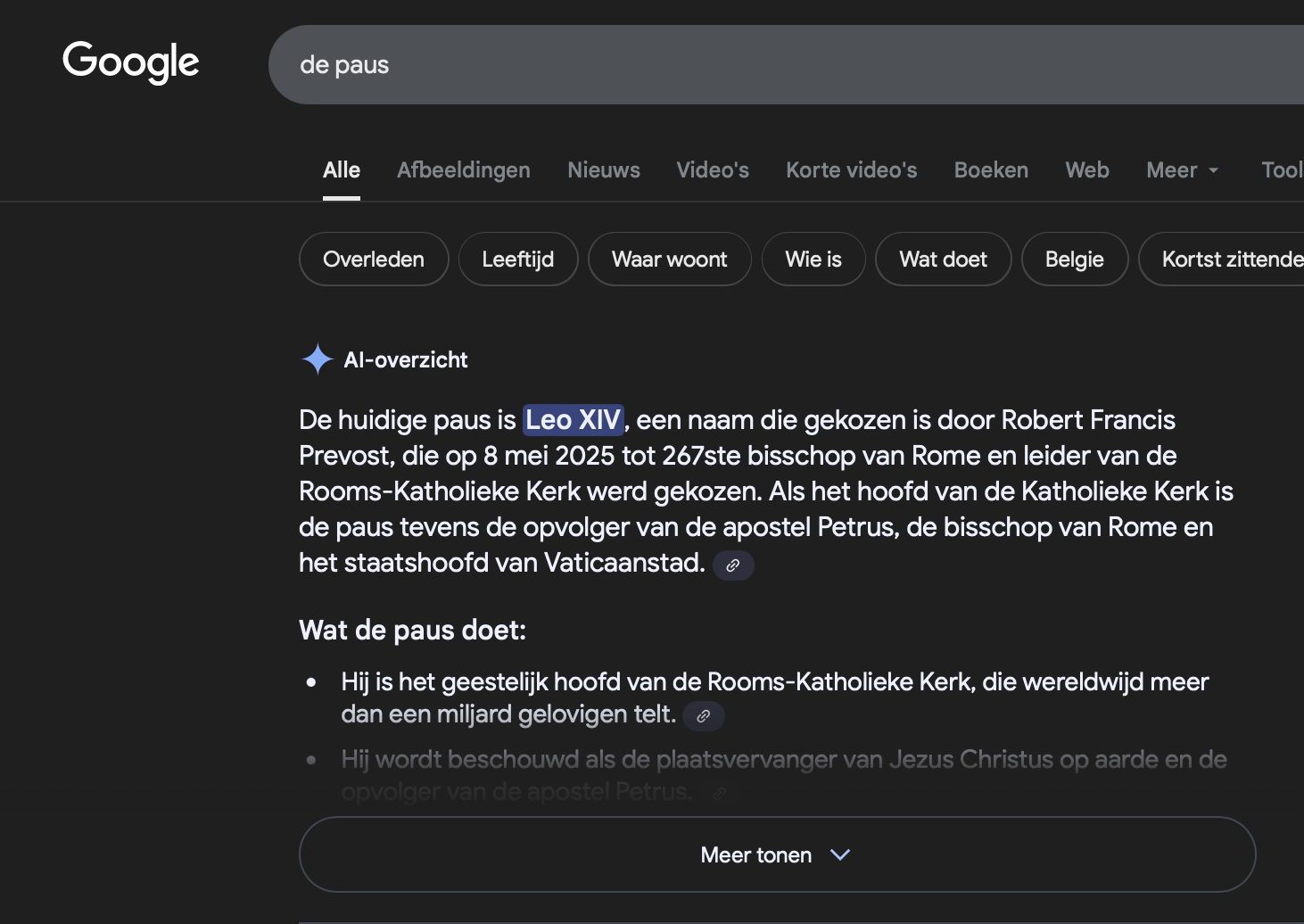Click the highlighted 'Leo XIV' text

click(573, 420)
